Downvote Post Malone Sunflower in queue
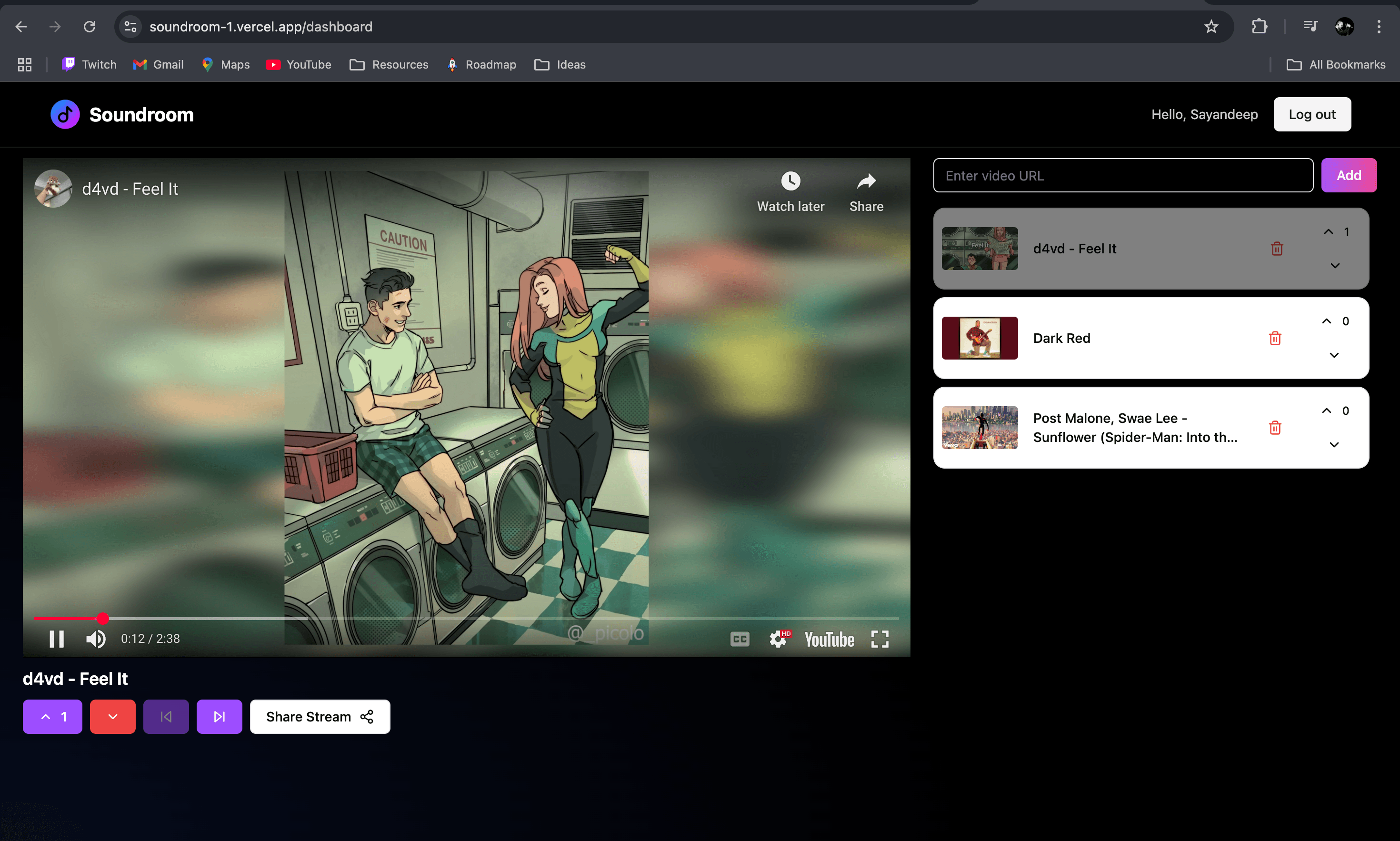 pyautogui.click(x=1334, y=445)
